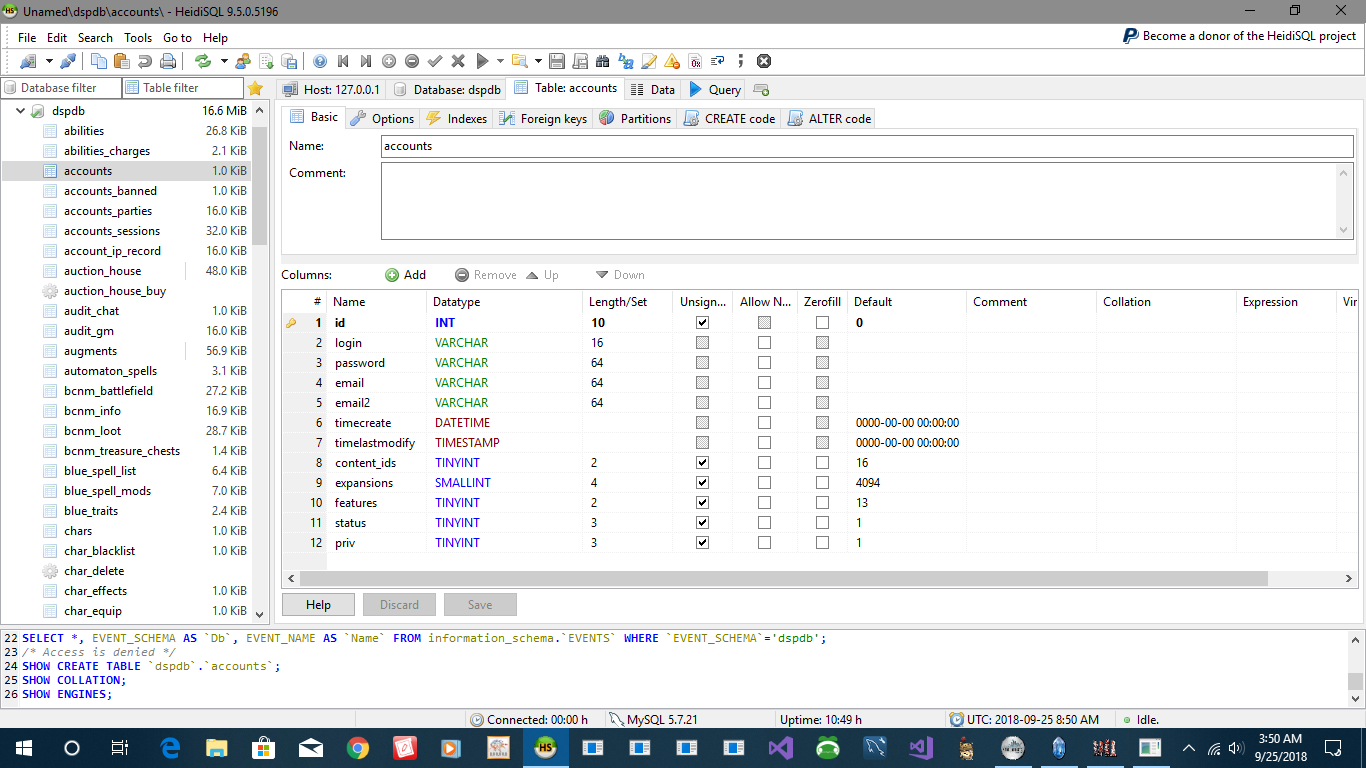Open dropdown arrow next to Refresh icon

click(224, 61)
